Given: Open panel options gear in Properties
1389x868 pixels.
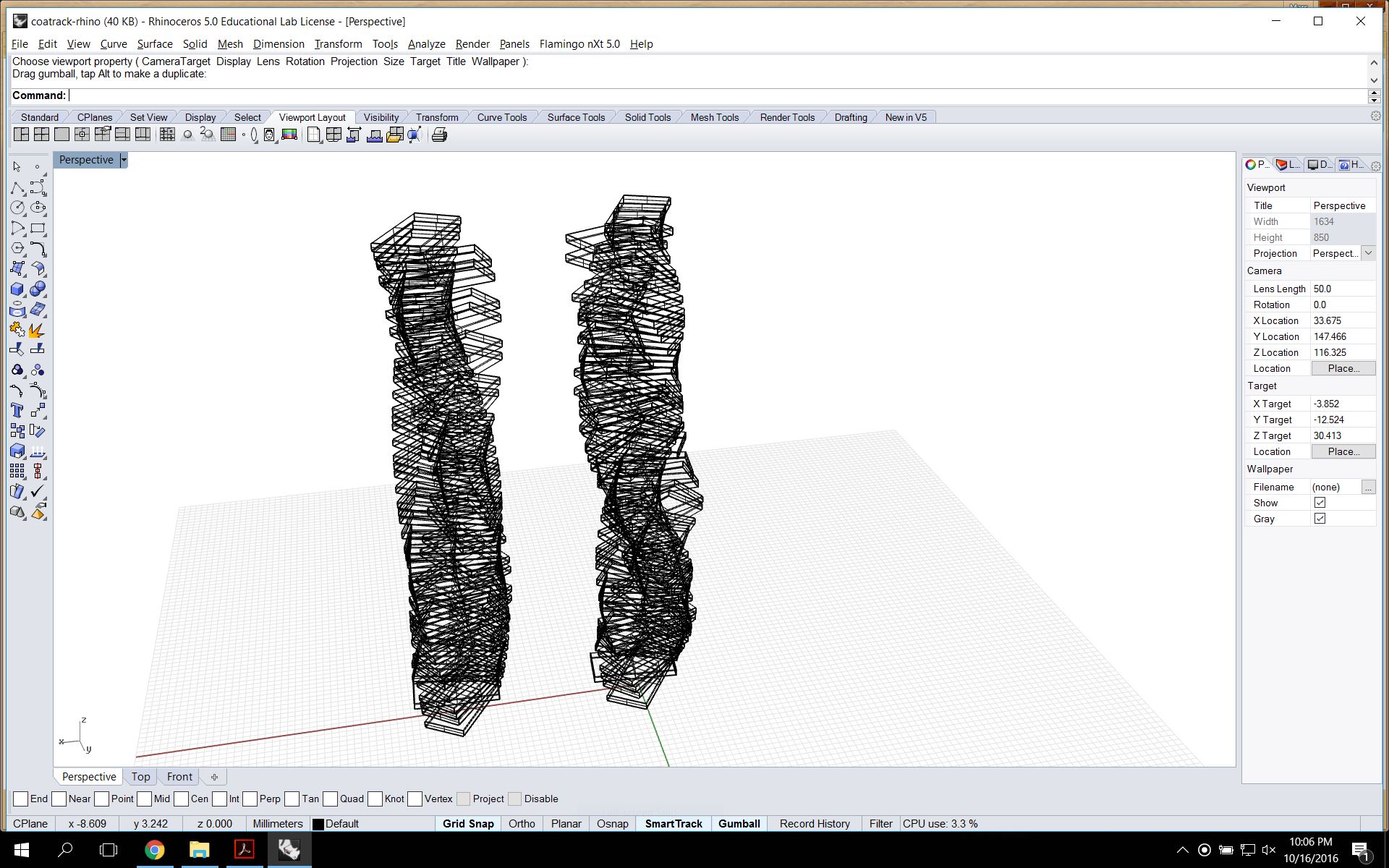Looking at the screenshot, I should pyautogui.click(x=1375, y=166).
